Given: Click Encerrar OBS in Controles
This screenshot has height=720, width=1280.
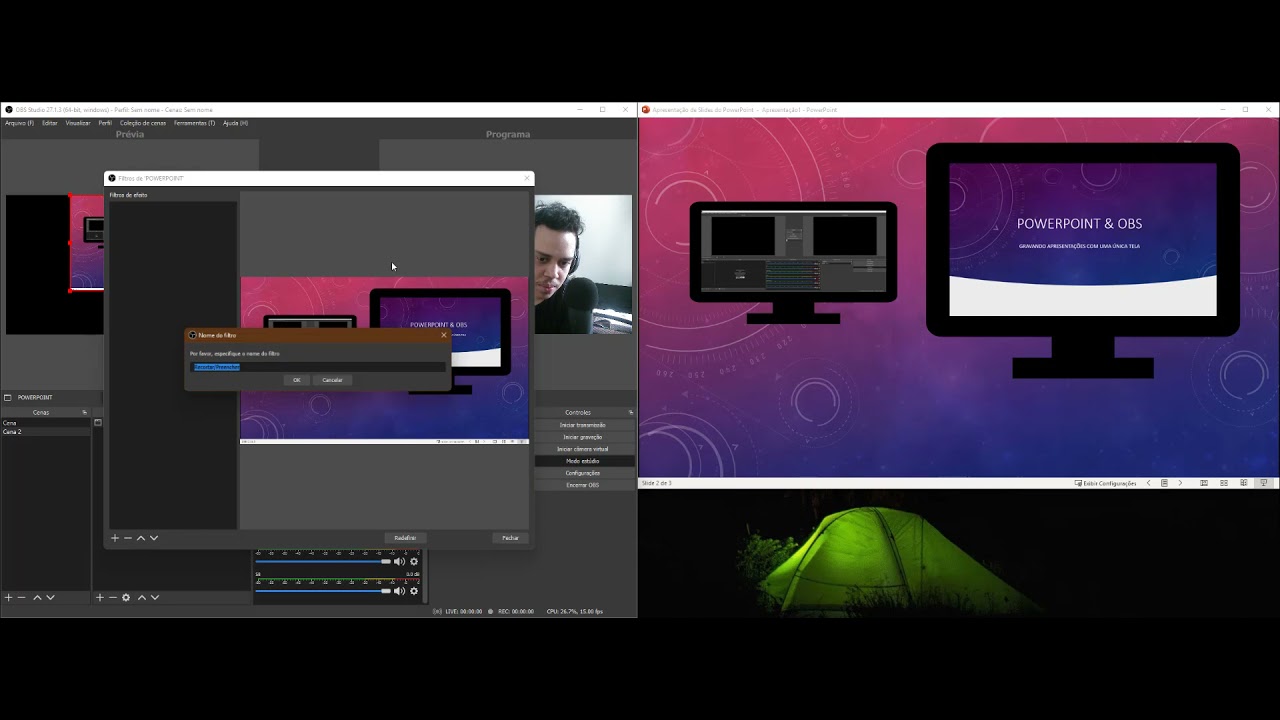Looking at the screenshot, I should click(x=583, y=485).
